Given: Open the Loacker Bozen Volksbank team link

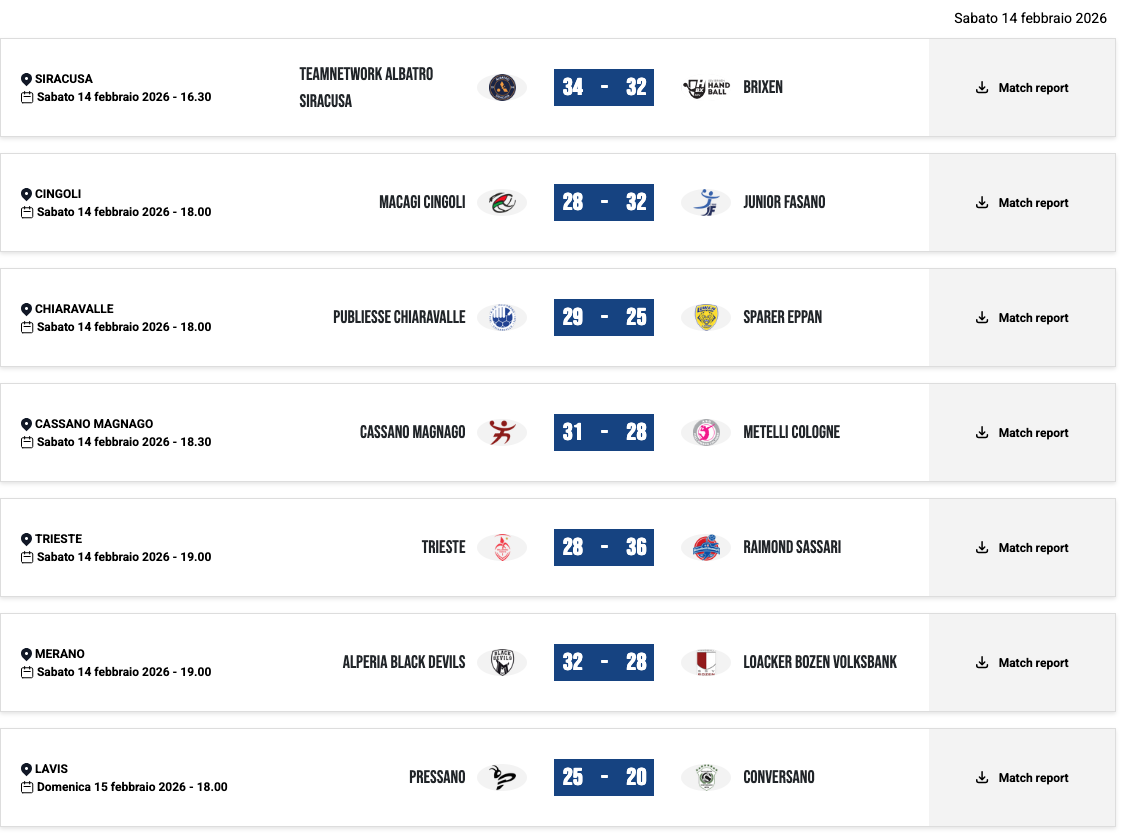Looking at the screenshot, I should pos(820,662).
